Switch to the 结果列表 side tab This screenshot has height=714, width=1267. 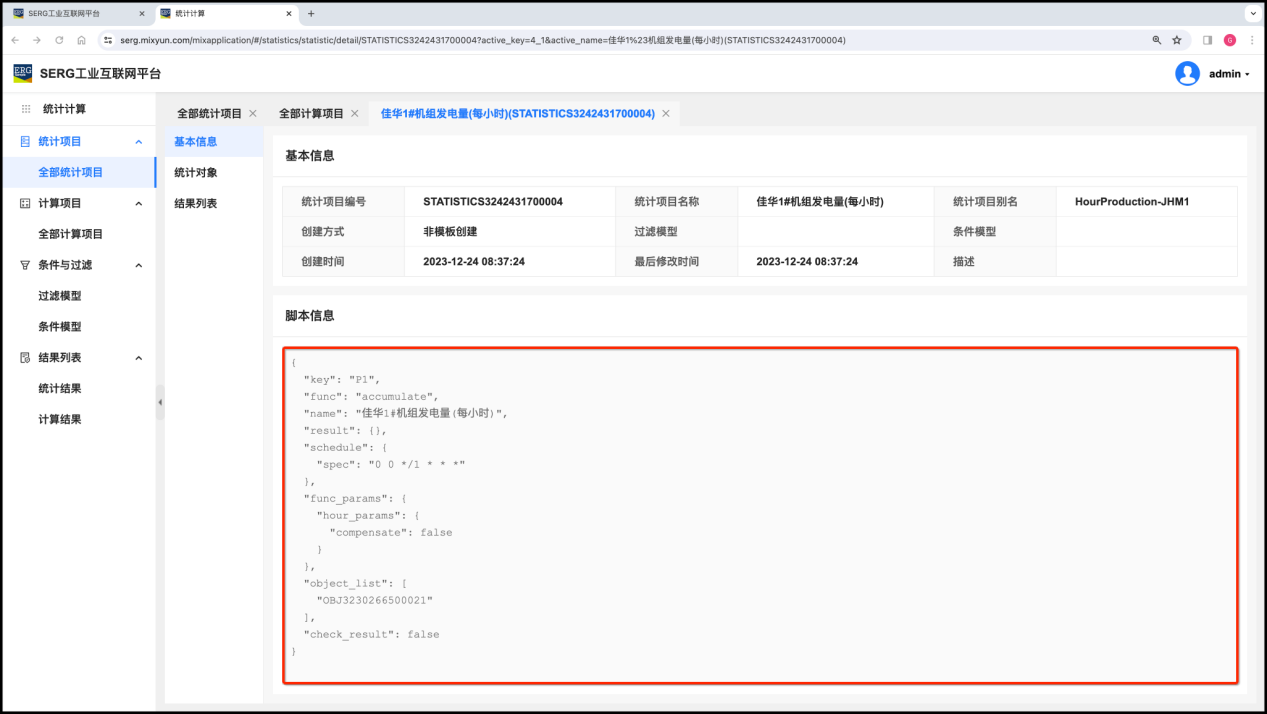point(196,204)
